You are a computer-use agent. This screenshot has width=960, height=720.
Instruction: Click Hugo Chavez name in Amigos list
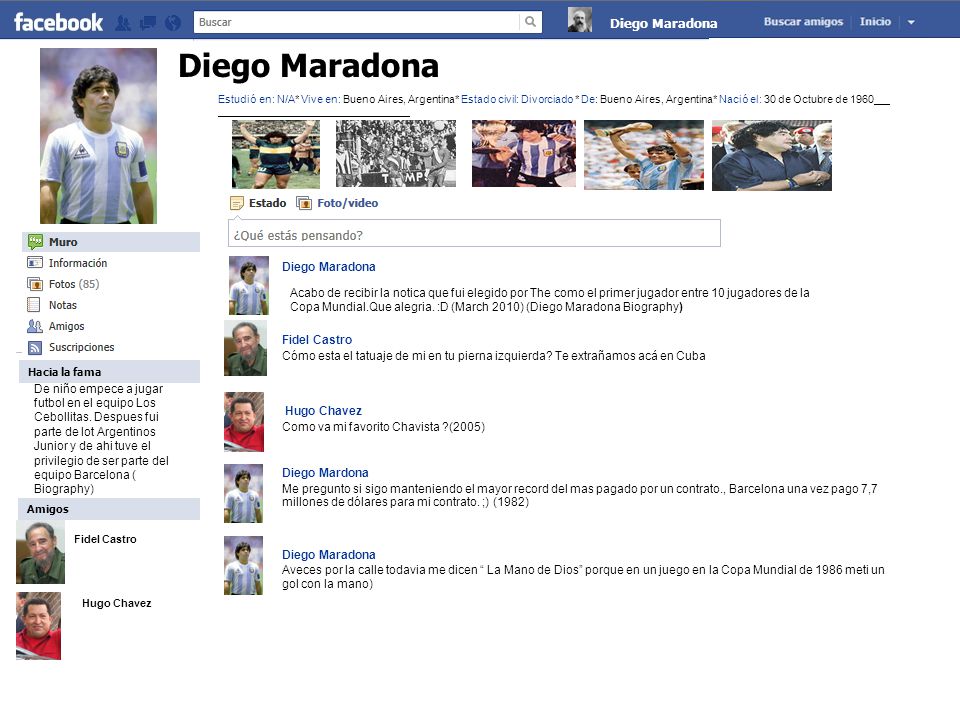coord(116,603)
